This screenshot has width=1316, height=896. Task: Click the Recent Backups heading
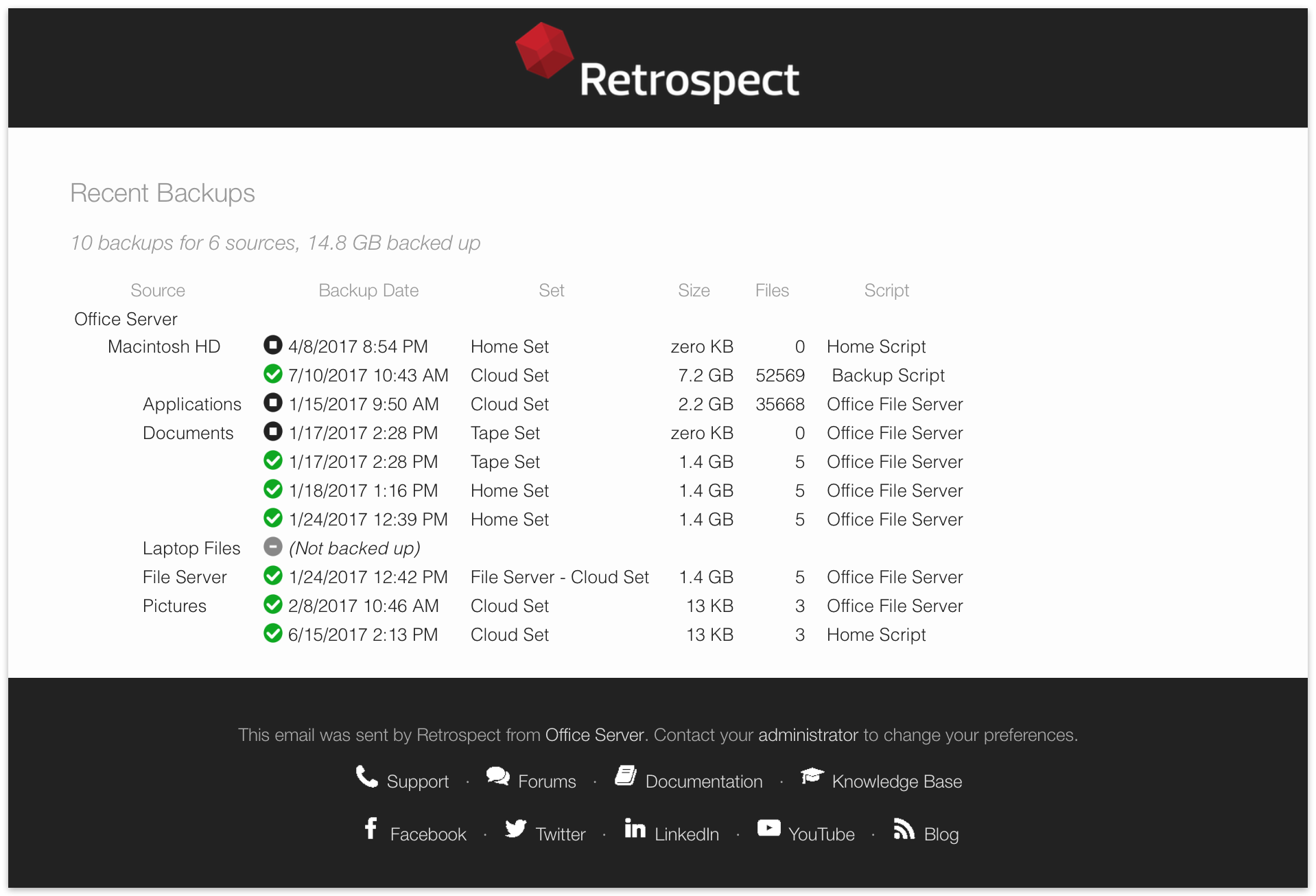click(163, 193)
